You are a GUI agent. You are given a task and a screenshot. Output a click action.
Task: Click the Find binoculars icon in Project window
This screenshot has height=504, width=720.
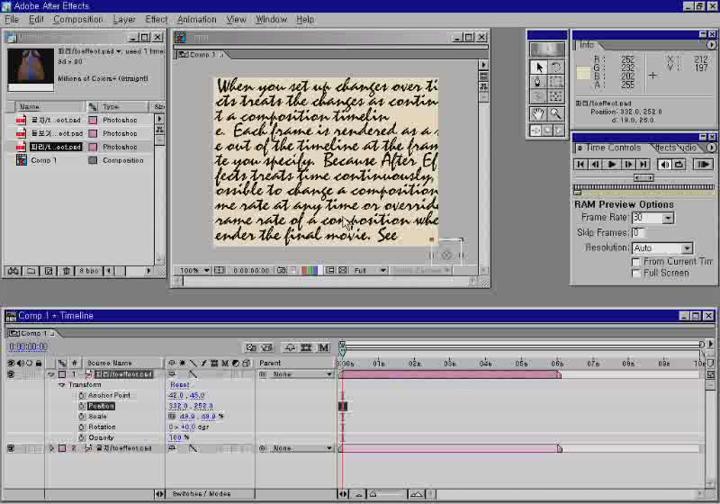tap(13, 271)
